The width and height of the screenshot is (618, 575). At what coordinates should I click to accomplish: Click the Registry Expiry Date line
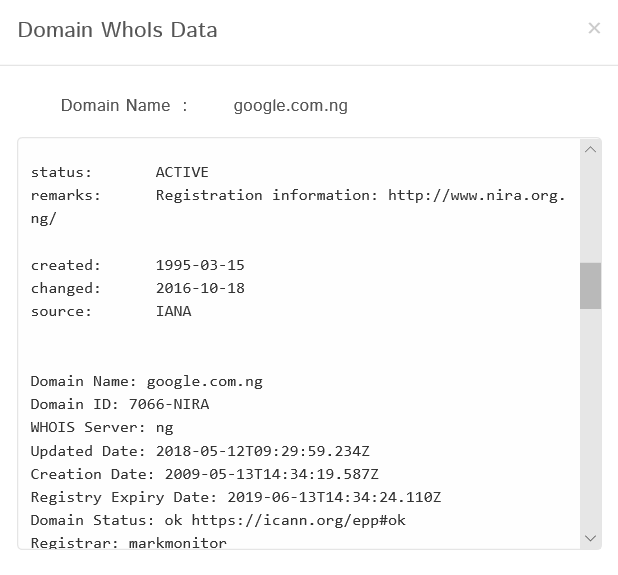pos(235,497)
